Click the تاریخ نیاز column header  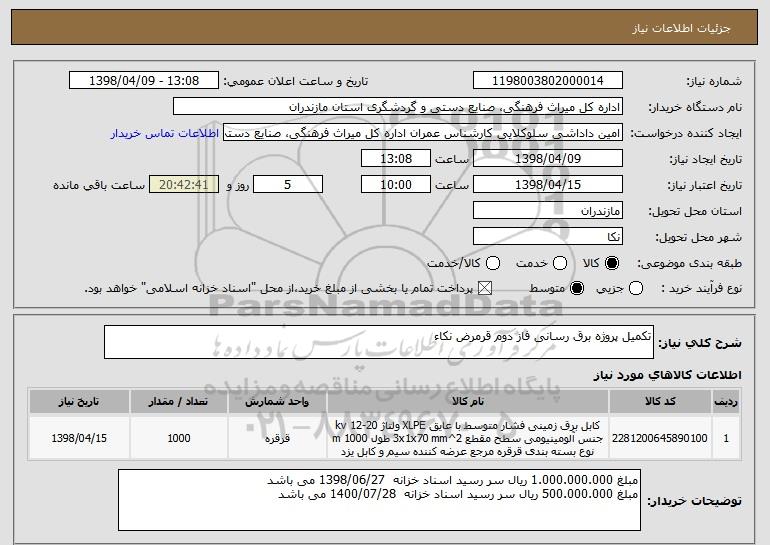point(79,402)
